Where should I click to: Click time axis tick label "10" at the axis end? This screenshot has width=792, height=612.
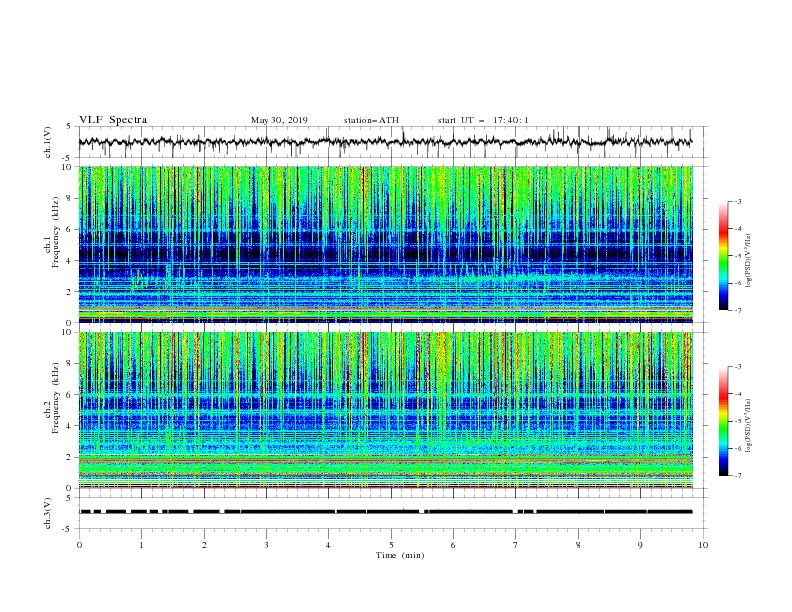click(703, 545)
